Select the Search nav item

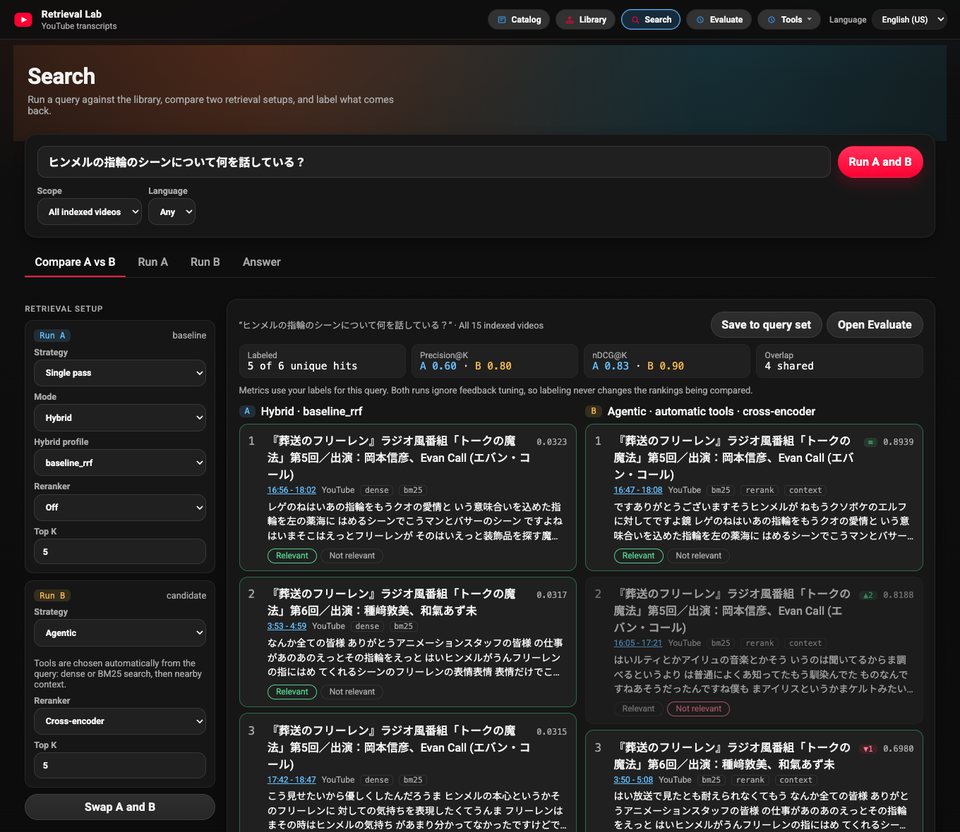coord(651,20)
